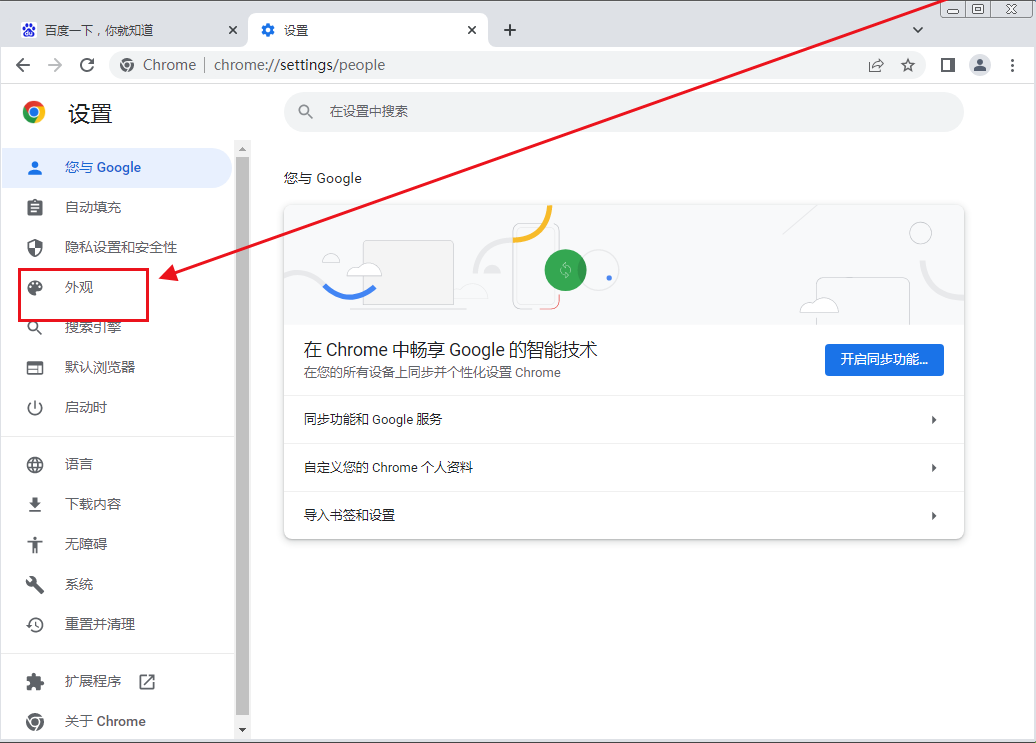
Task: Open 启动时 settings section
Action: (x=117, y=407)
